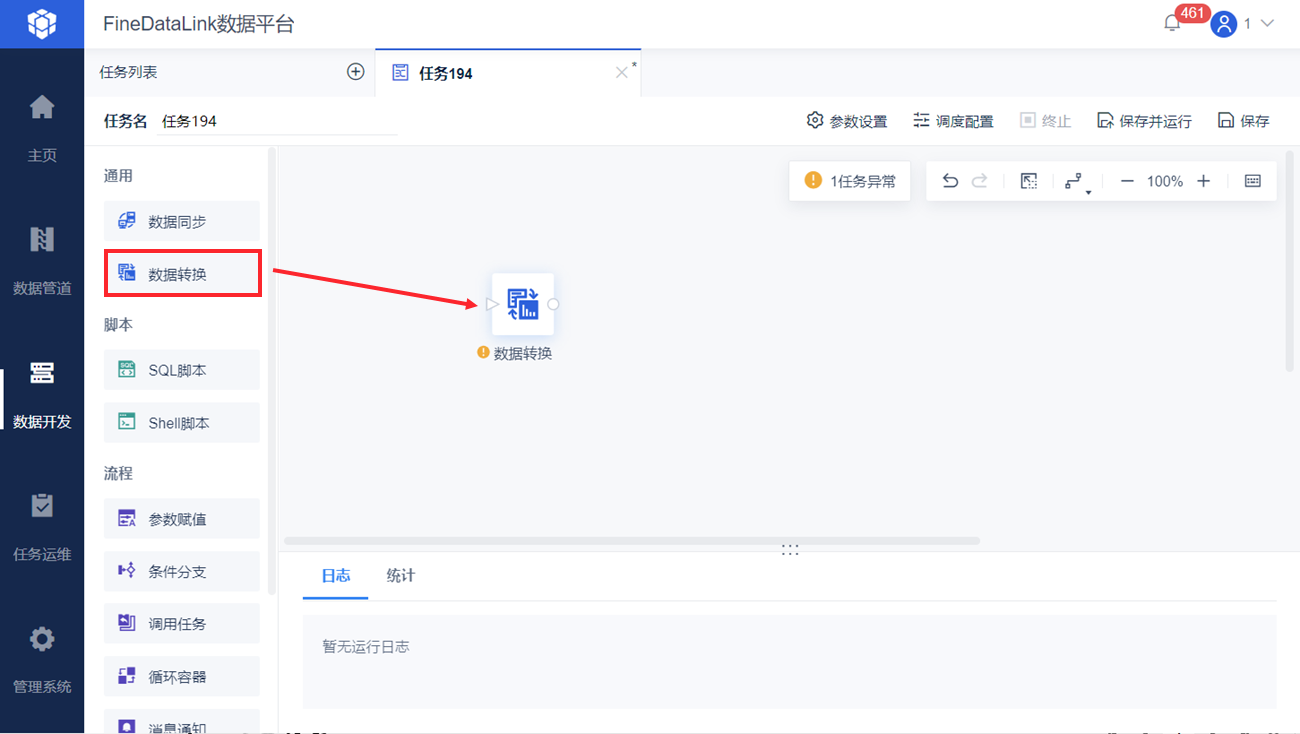
Task: Open the user account dropdown
Action: 1244,23
